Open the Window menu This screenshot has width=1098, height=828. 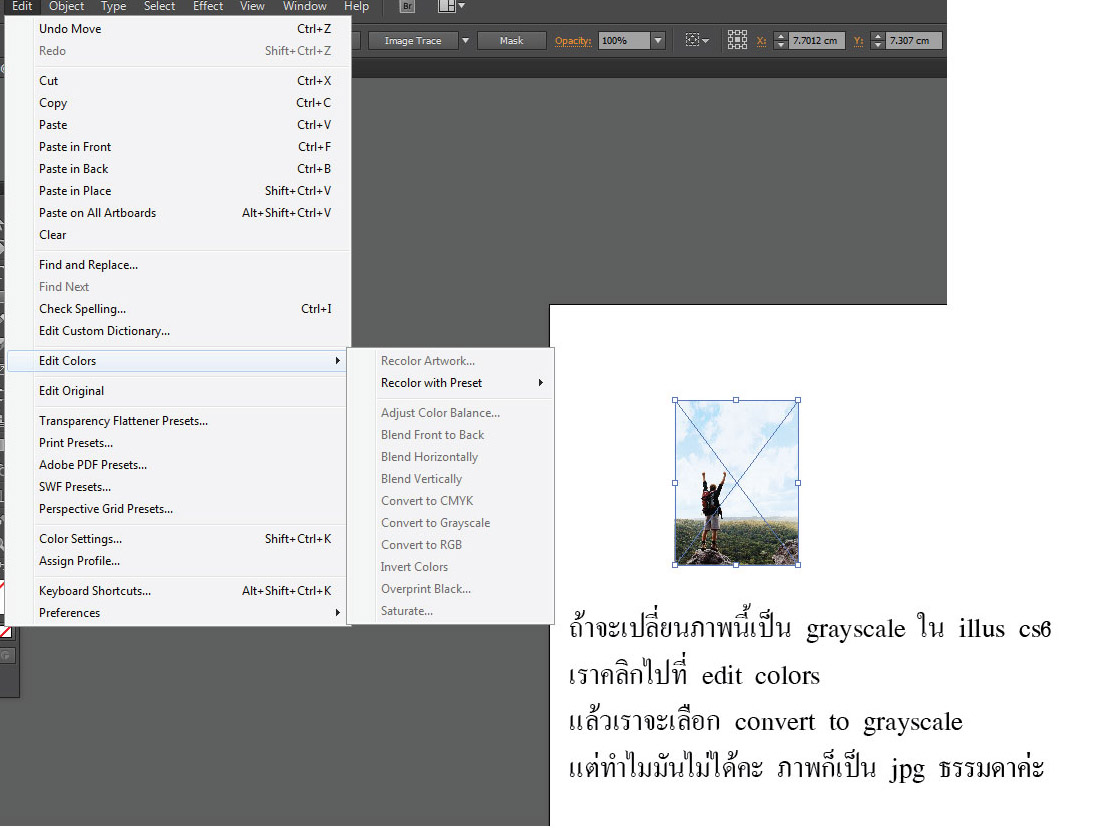[x=304, y=6]
